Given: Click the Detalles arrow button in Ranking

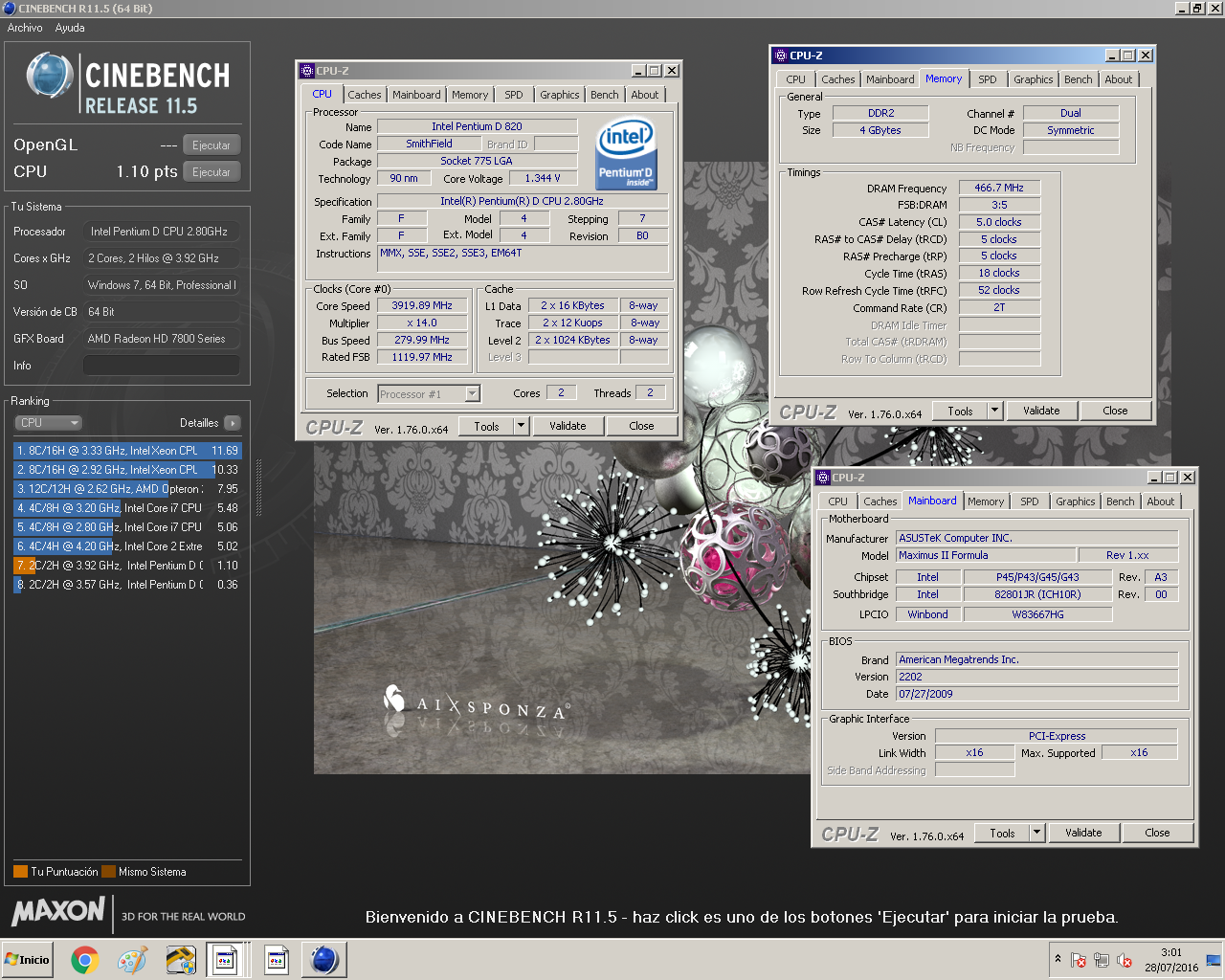Looking at the screenshot, I should tap(233, 423).
